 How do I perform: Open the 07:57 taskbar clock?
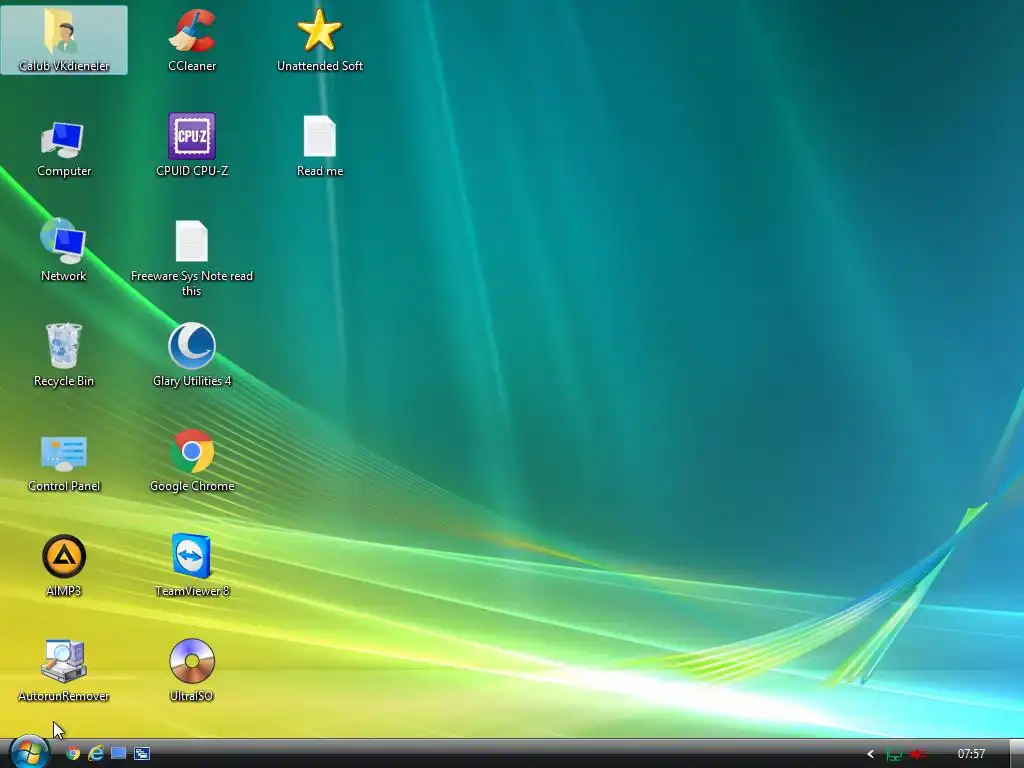tap(971, 754)
